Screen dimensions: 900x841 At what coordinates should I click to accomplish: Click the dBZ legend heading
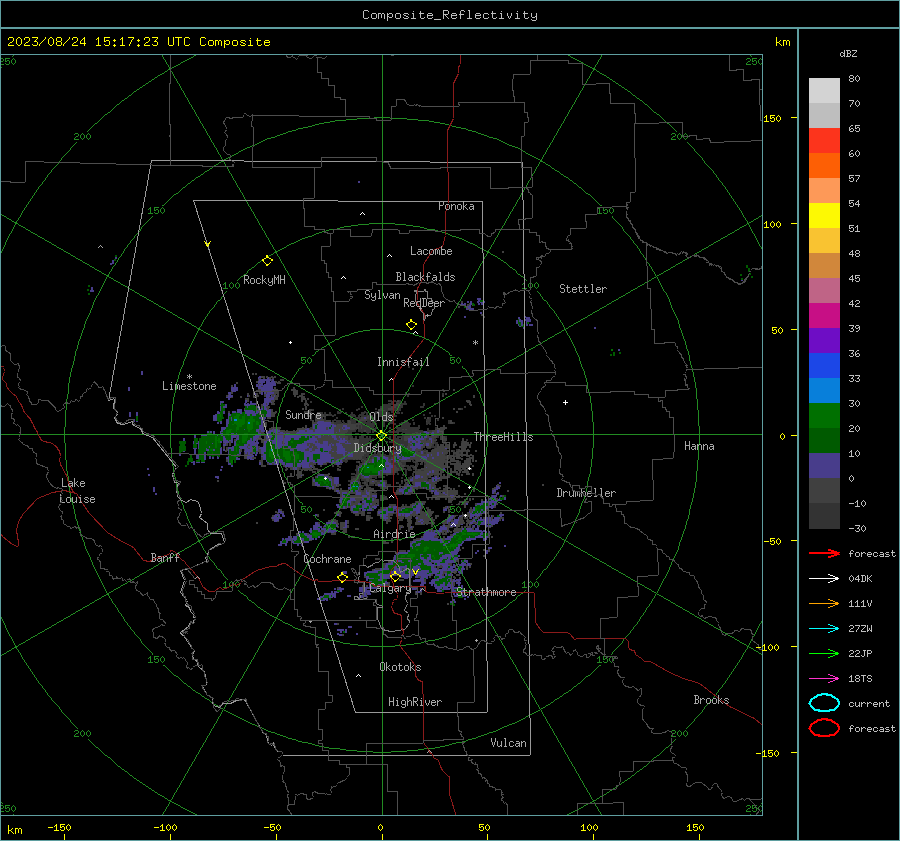click(848, 53)
